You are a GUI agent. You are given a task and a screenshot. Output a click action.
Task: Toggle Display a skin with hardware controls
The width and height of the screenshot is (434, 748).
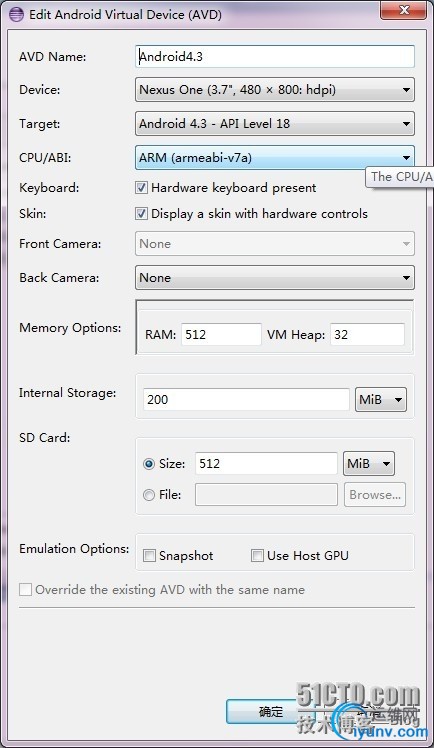coord(142,213)
